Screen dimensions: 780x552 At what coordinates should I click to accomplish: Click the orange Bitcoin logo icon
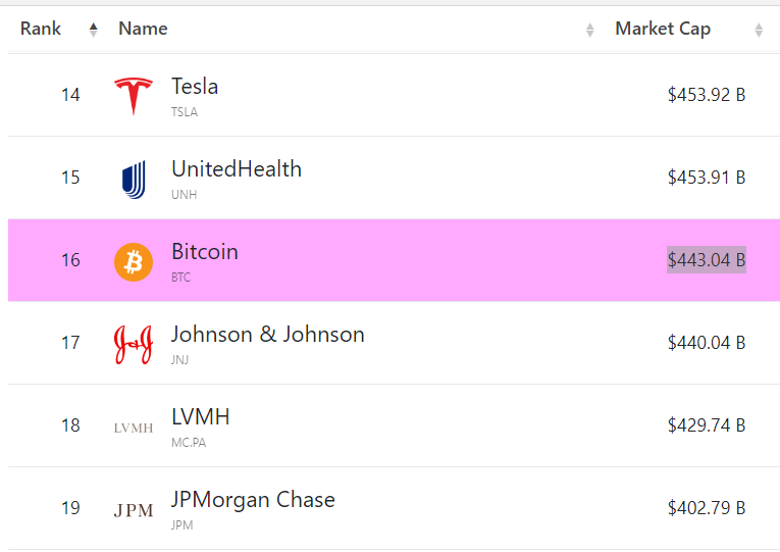tap(133, 262)
